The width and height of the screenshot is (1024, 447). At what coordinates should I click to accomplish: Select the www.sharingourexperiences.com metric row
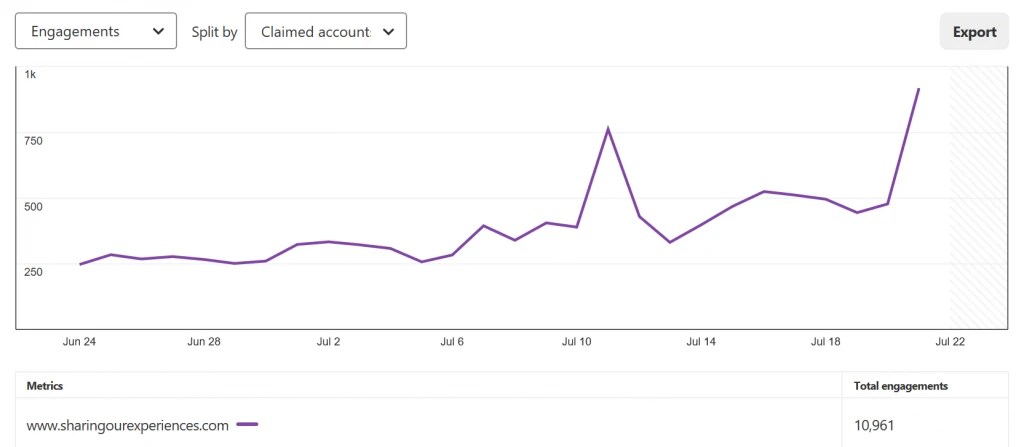(512, 425)
